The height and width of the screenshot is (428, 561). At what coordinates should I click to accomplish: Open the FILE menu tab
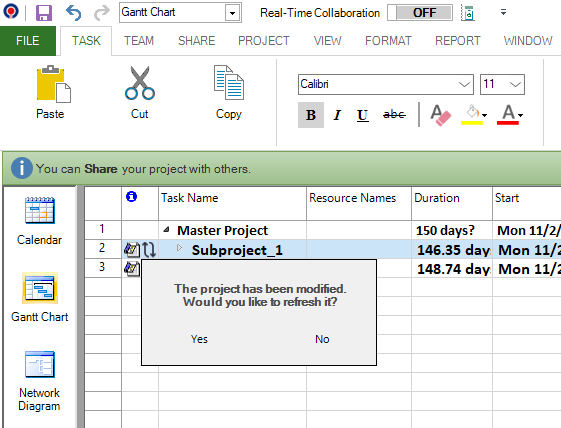[28, 41]
